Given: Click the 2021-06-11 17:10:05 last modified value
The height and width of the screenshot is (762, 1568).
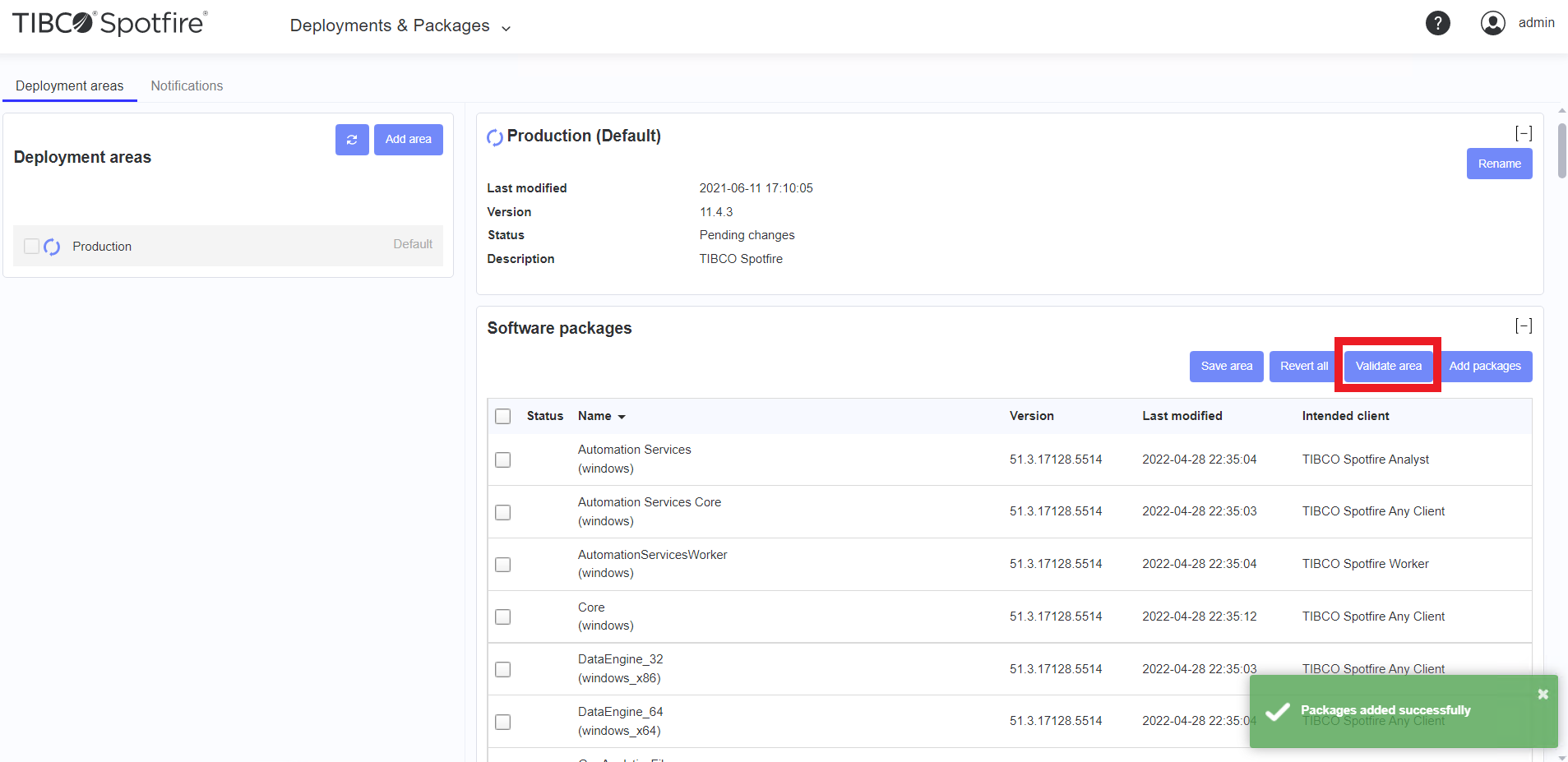Looking at the screenshot, I should coord(756,188).
